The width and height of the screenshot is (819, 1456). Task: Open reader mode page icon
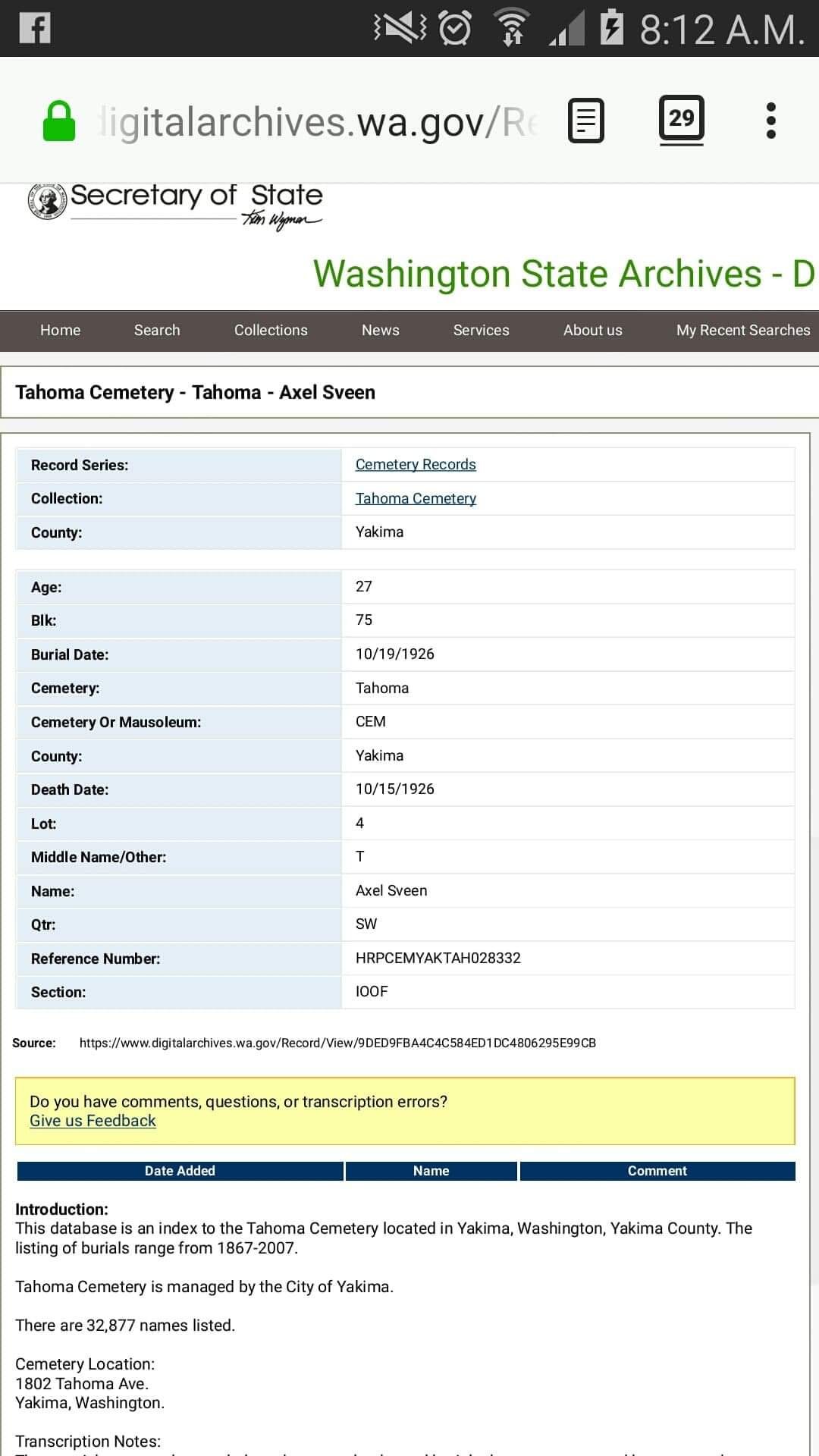click(586, 121)
